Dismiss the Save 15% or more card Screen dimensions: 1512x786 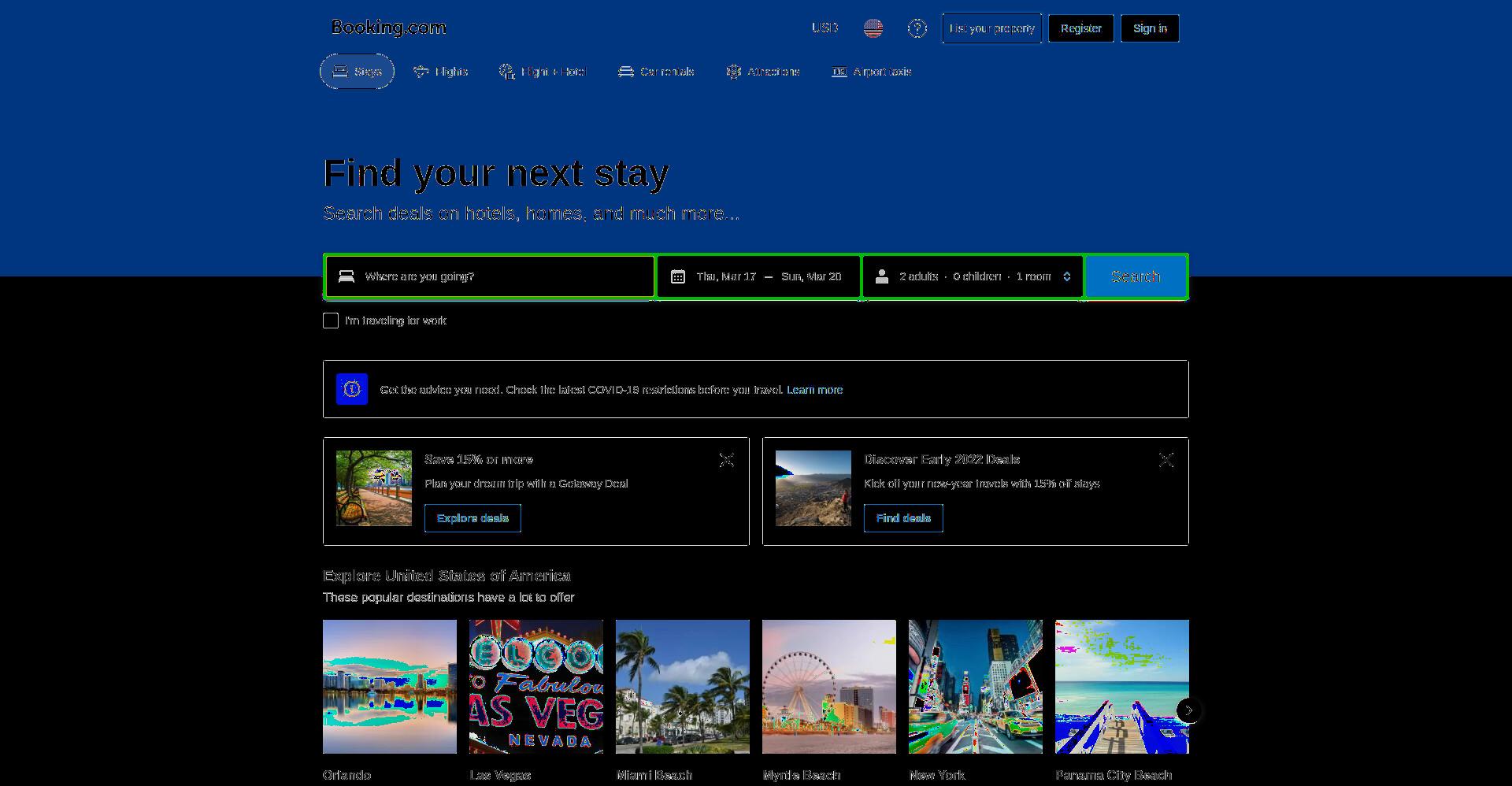727,460
